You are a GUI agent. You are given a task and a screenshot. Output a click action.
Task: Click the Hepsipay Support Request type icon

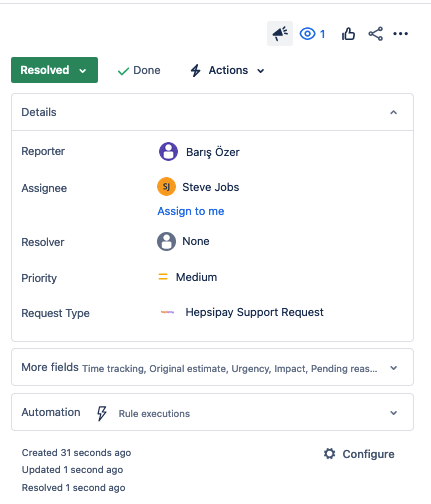click(x=167, y=312)
